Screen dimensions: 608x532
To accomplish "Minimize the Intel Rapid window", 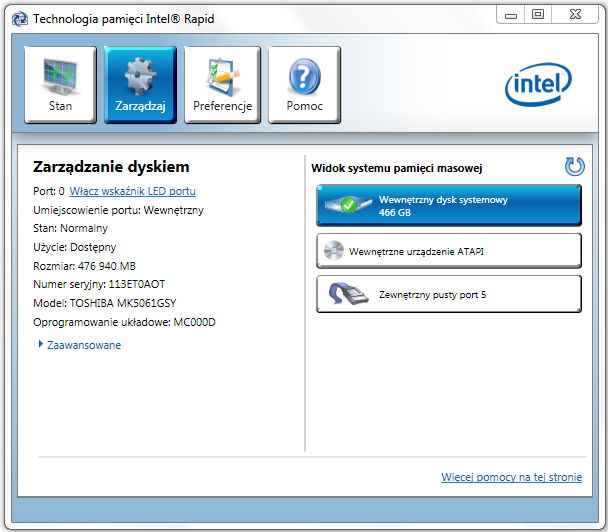I will tap(511, 15).
